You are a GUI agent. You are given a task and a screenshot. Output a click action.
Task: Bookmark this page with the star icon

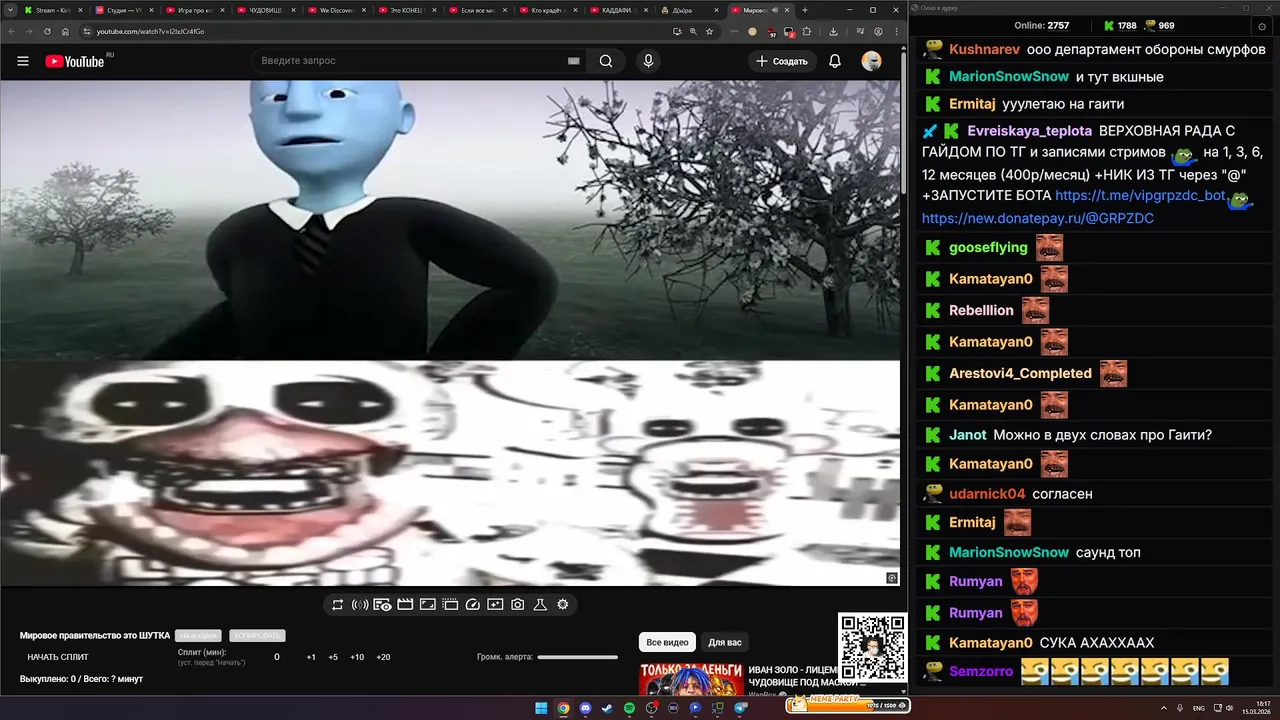tap(710, 31)
